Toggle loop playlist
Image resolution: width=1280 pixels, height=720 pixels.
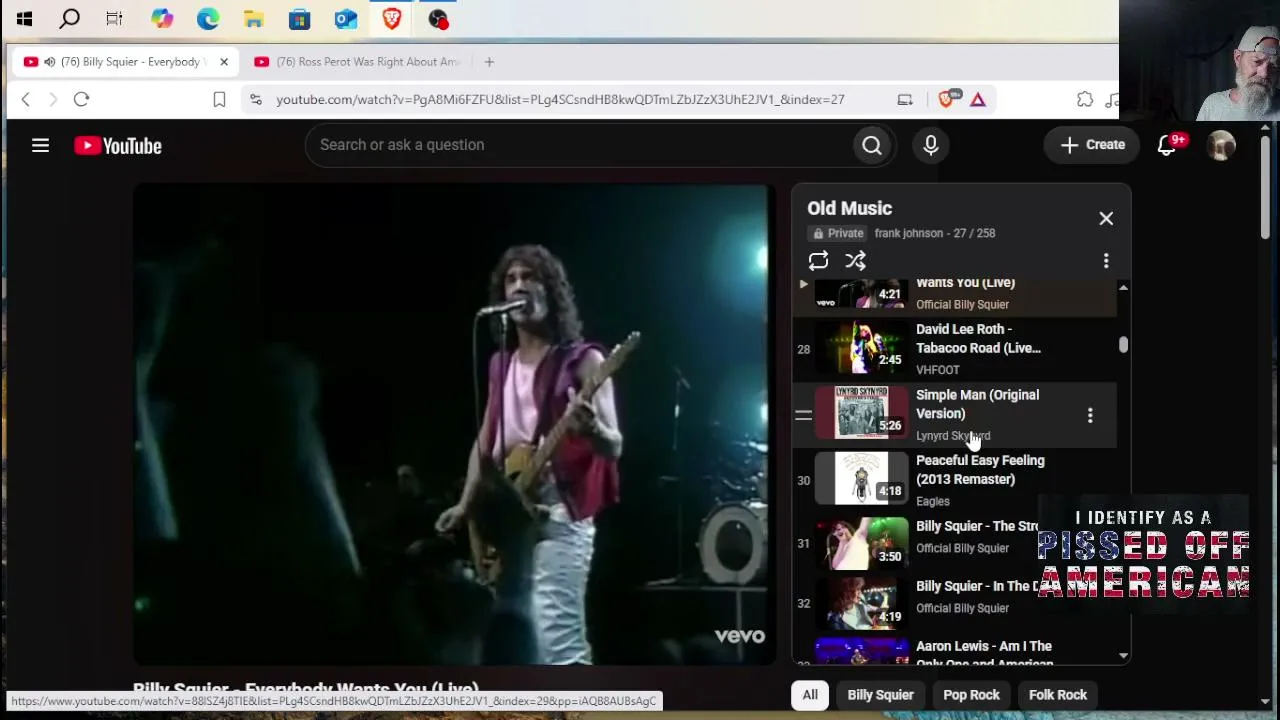[818, 261]
